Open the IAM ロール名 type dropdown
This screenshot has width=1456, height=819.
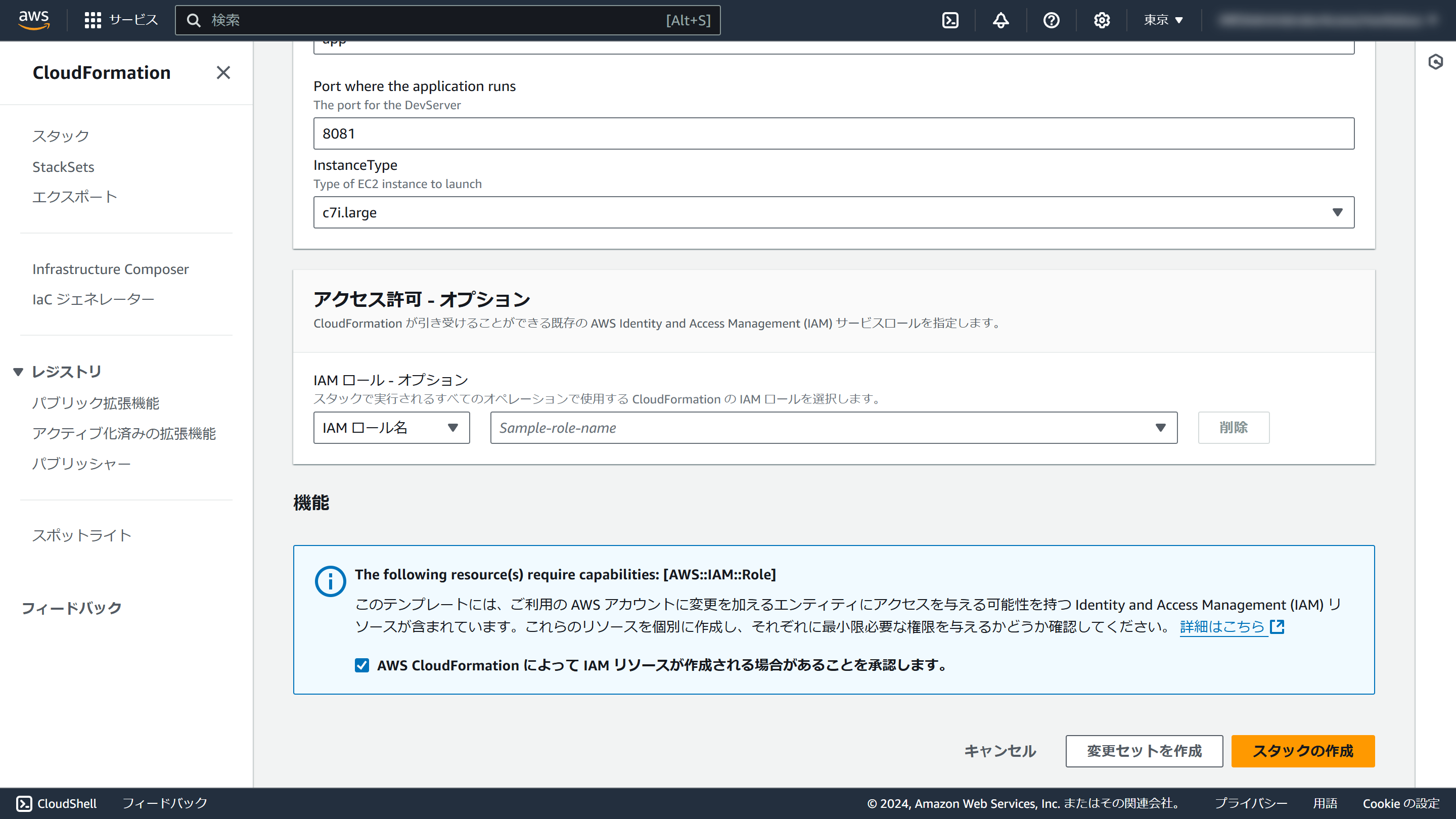click(x=391, y=428)
